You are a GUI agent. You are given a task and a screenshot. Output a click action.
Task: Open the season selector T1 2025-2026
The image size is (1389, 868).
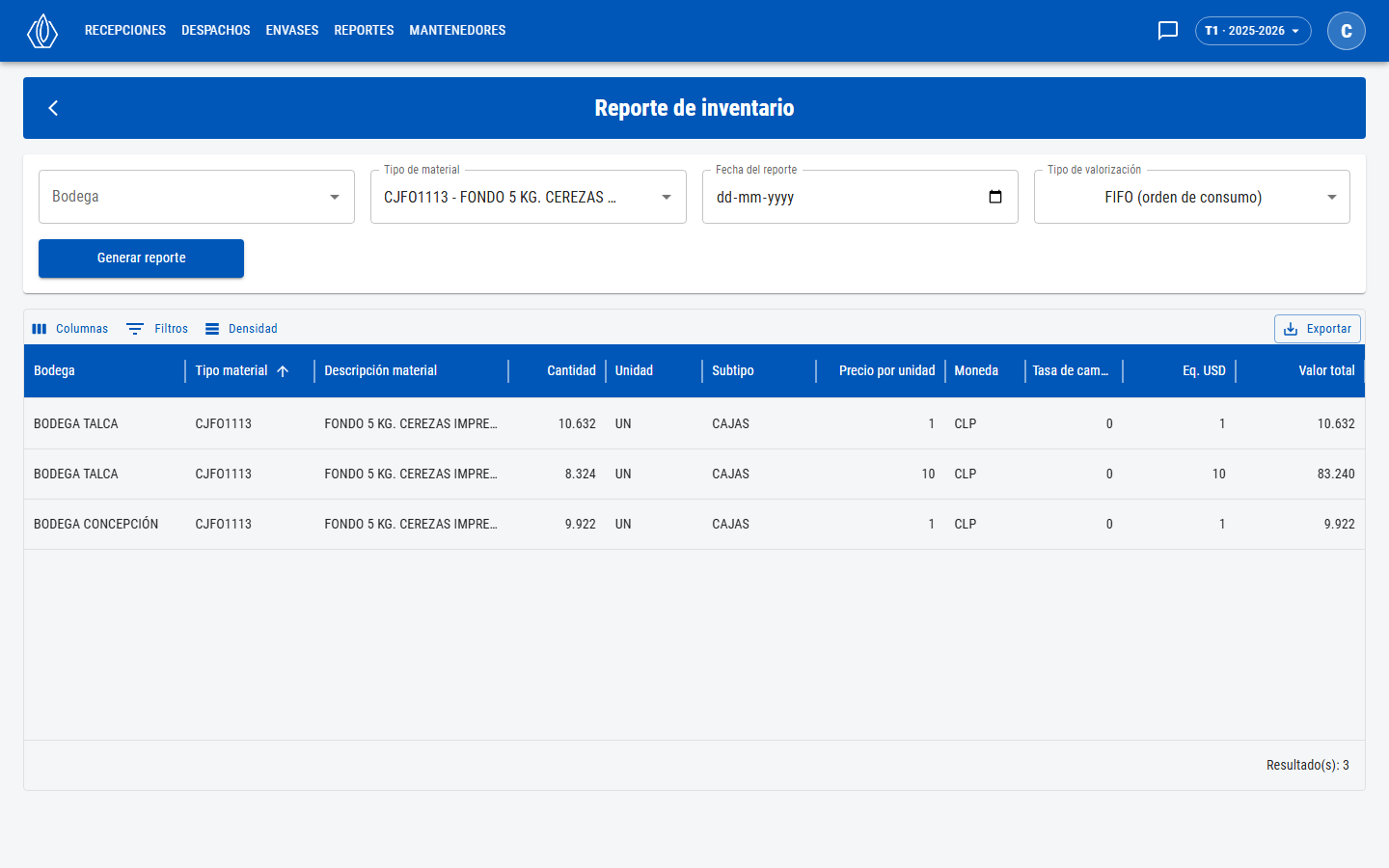pos(1253,31)
